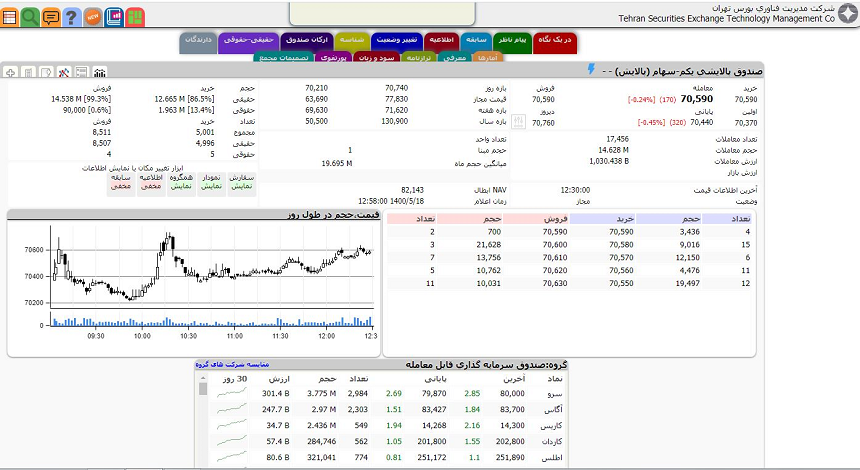
Task: Toggle سفارش panel visibility
Action: click(242, 182)
